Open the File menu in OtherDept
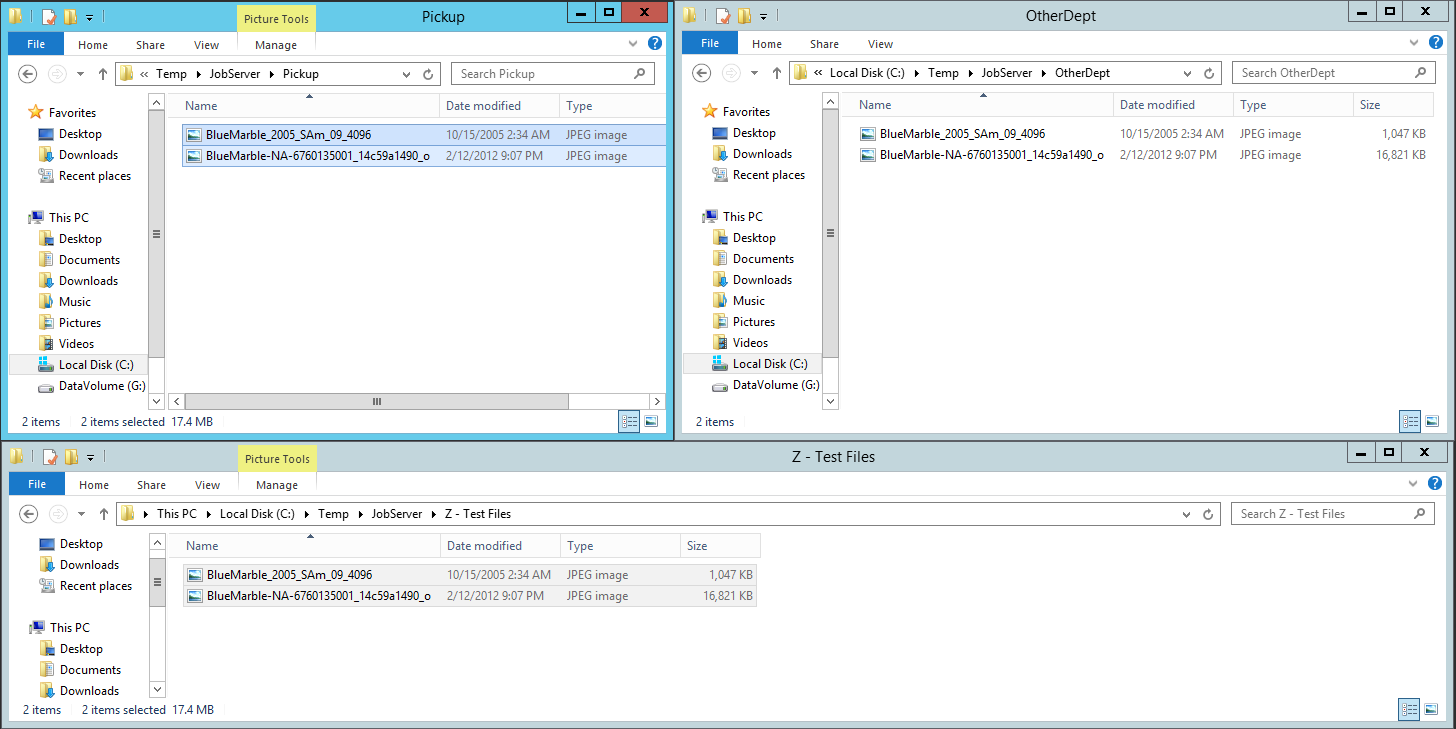1456x729 pixels. pos(709,44)
